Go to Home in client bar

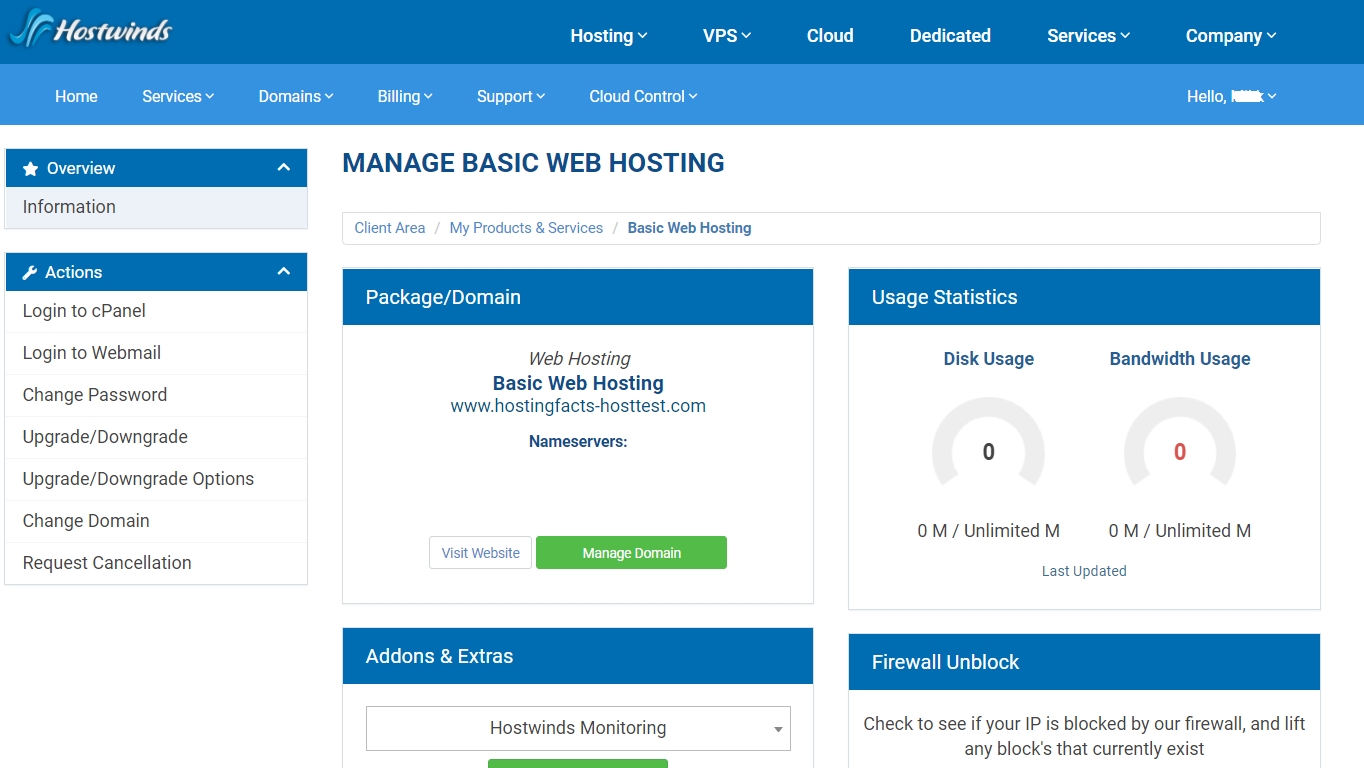tap(76, 97)
